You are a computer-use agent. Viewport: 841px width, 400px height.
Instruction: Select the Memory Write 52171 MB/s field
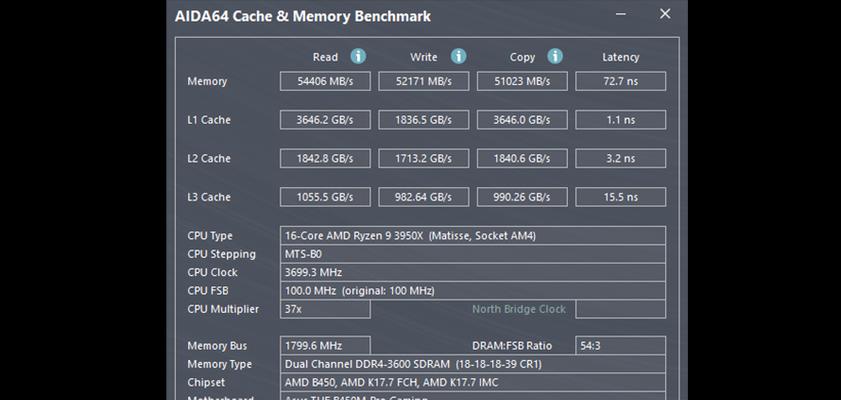(x=424, y=82)
